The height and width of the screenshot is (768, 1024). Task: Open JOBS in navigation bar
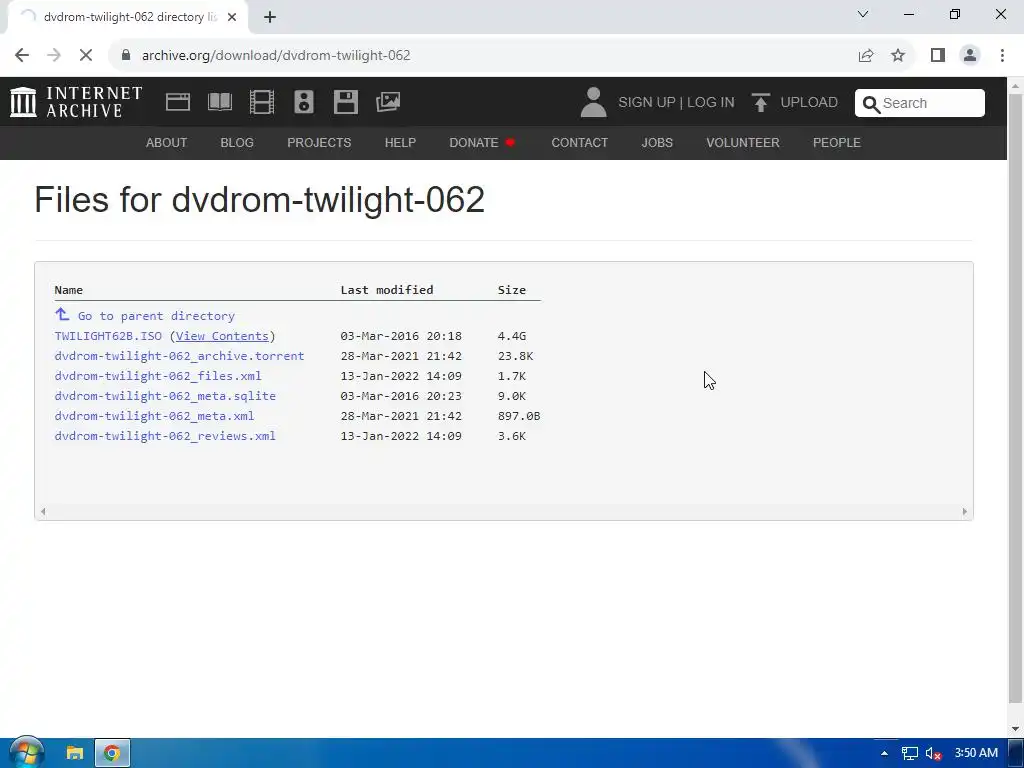[x=657, y=142]
